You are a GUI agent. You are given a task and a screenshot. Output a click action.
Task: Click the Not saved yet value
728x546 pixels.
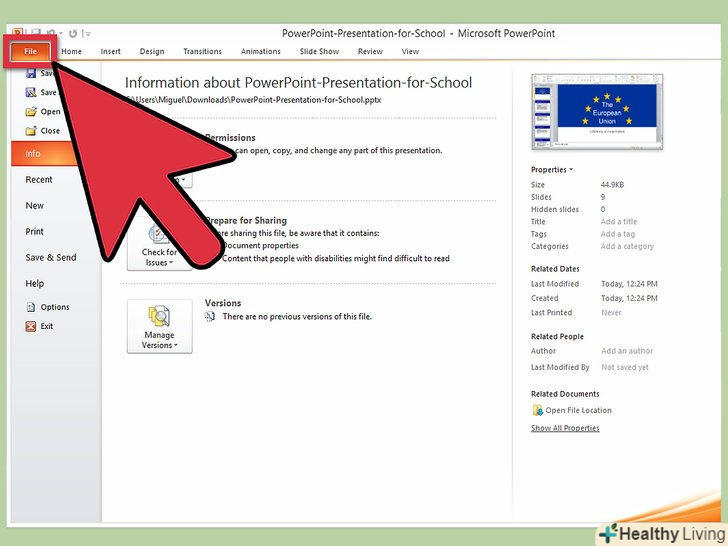coord(625,367)
